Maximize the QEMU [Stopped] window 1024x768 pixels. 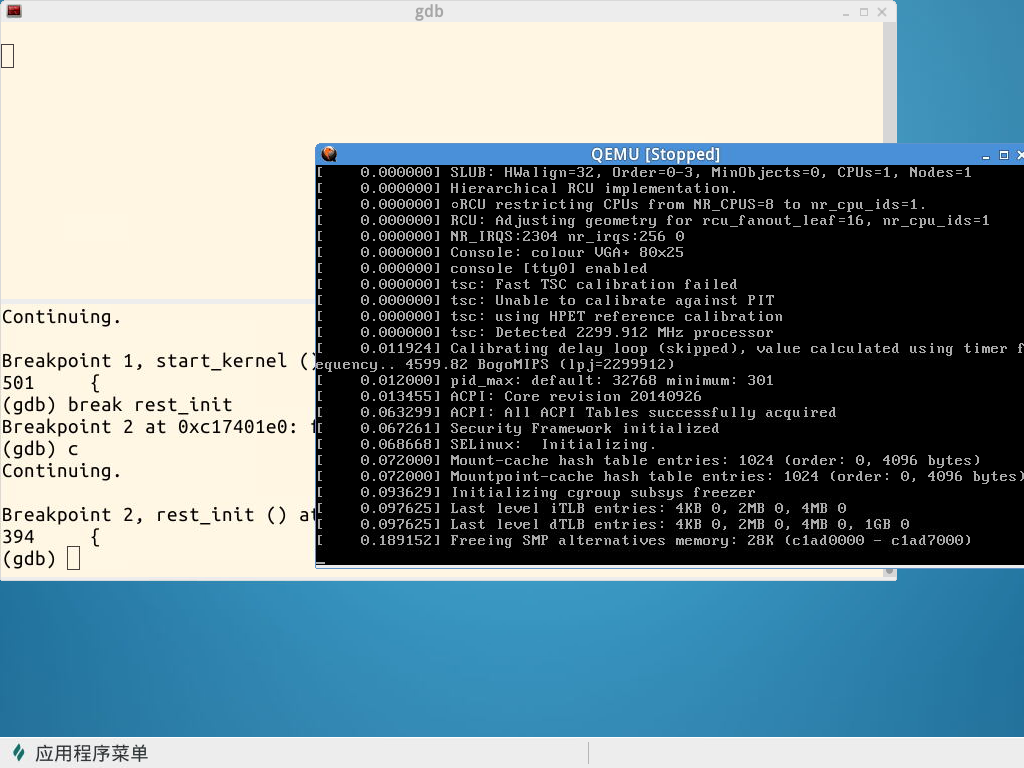tap(1003, 155)
